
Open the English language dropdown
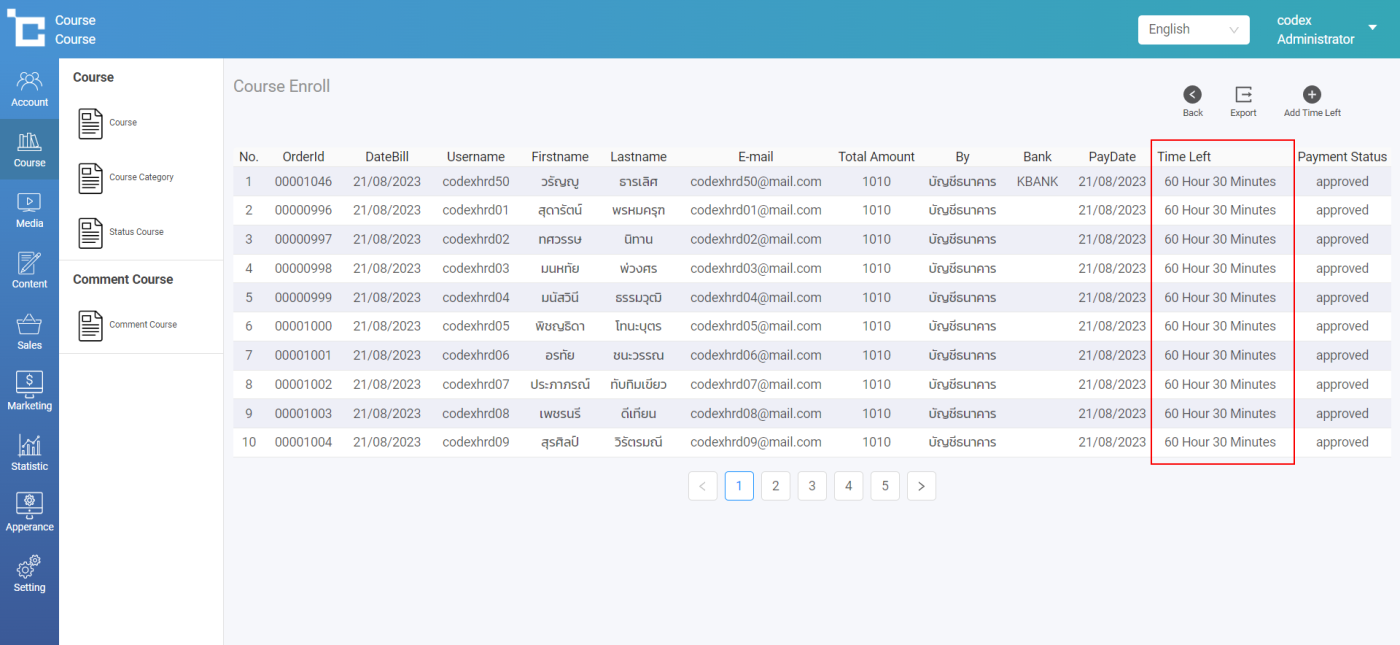coord(1193,30)
